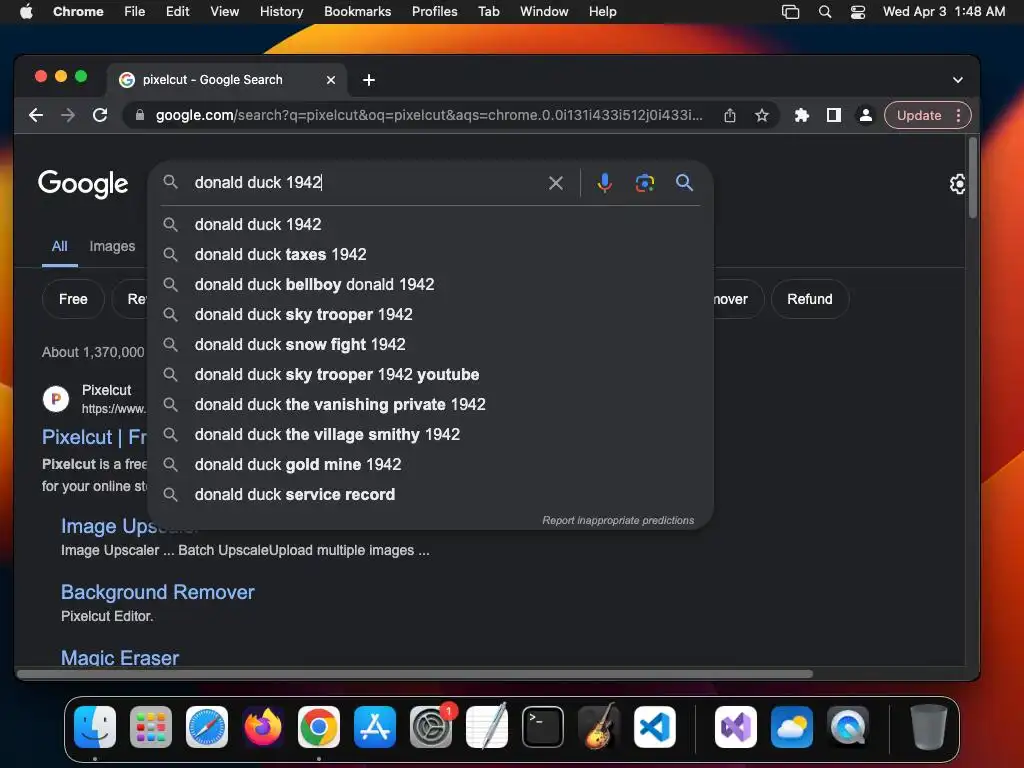
Task: Open macOS Control Center icon
Action: coord(857,12)
